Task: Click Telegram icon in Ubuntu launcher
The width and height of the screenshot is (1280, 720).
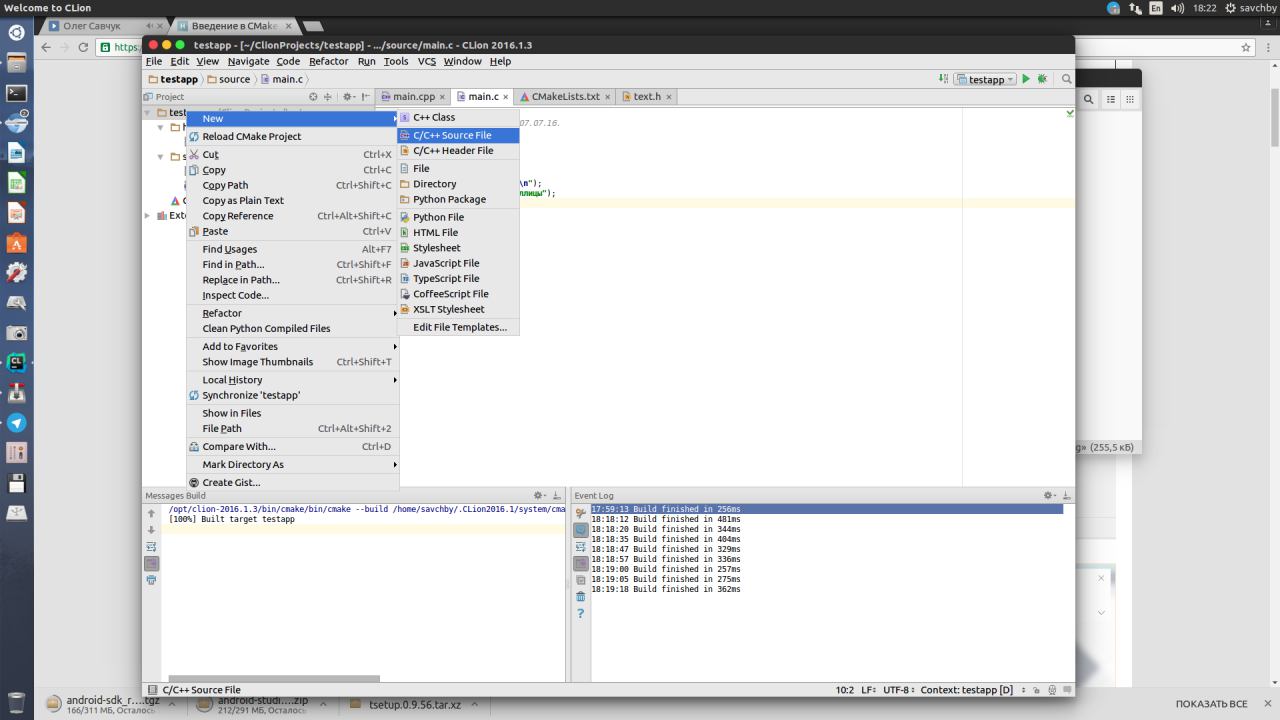Action: click(x=16, y=423)
